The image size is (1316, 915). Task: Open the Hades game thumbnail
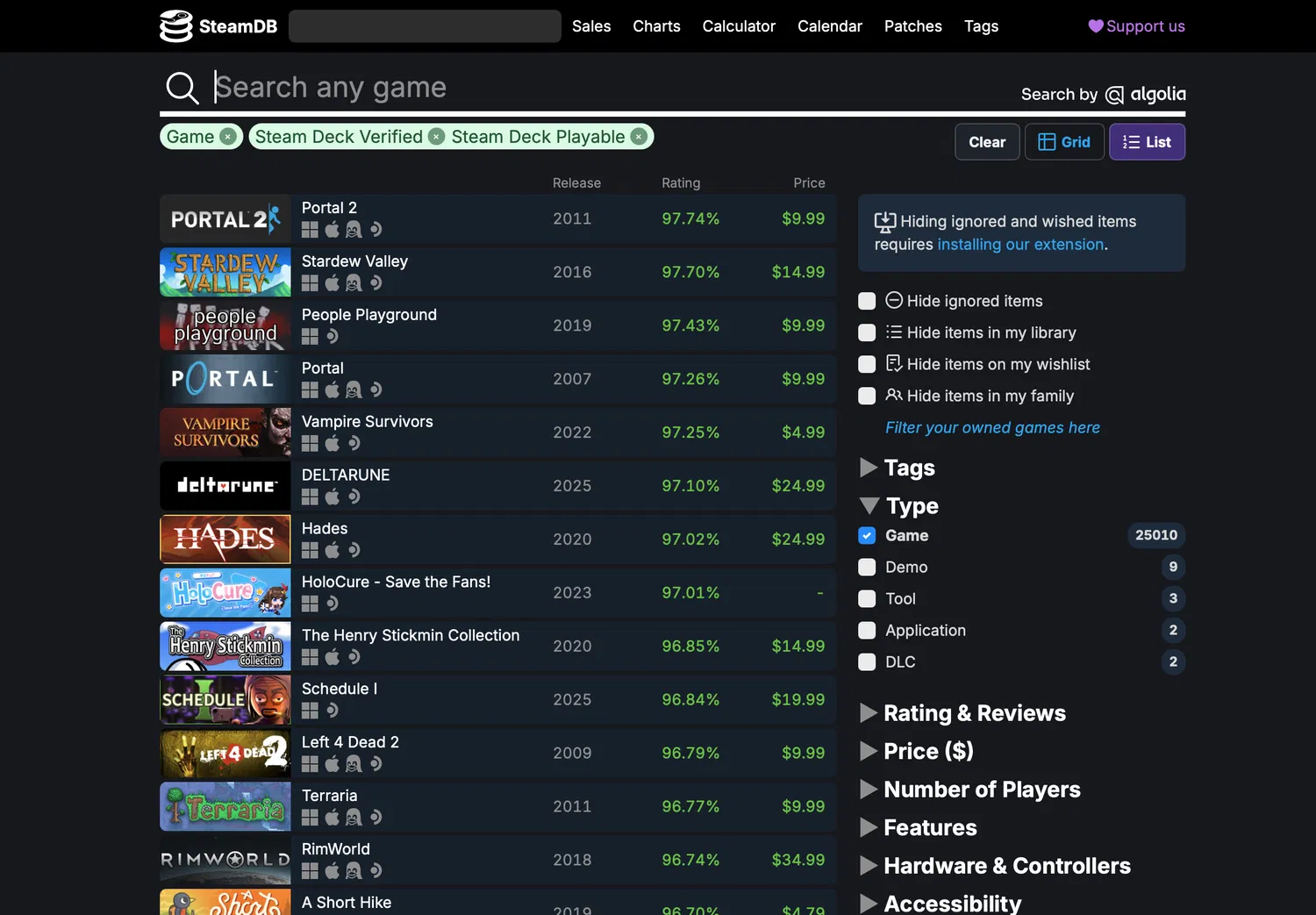point(225,540)
